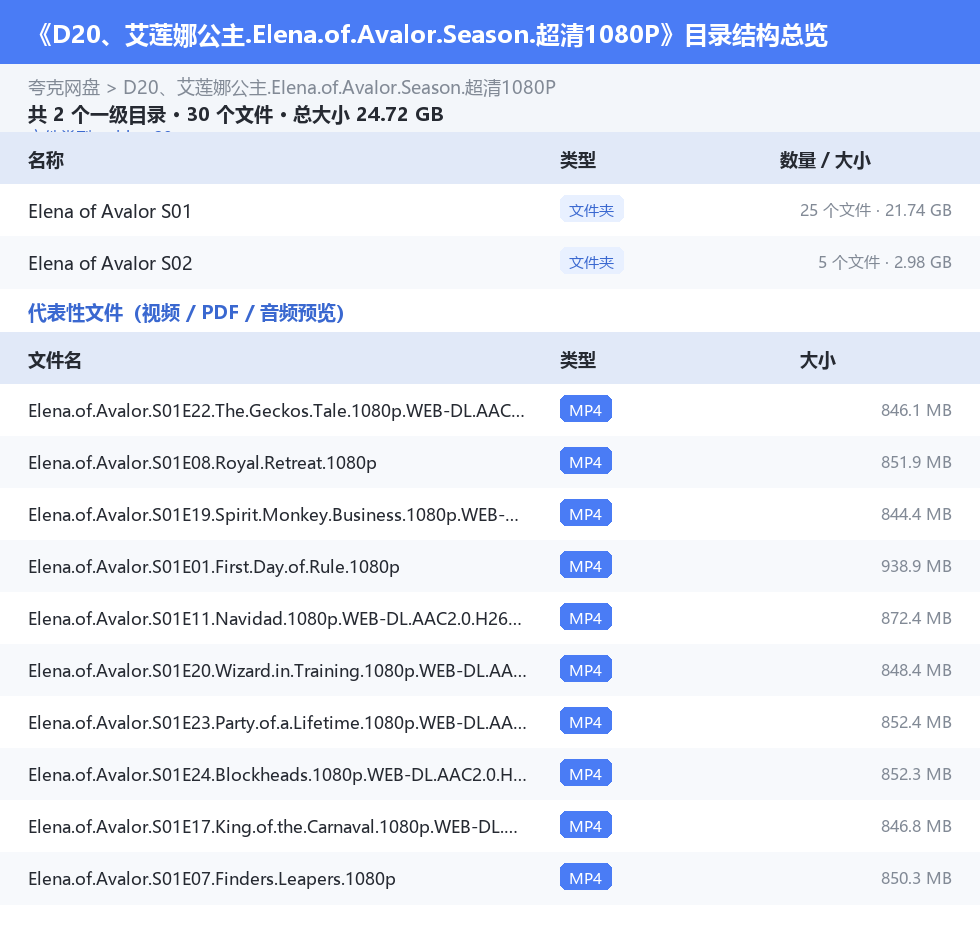Click MP4 badge in the Navidad row
This screenshot has height=936, width=980.
pyautogui.click(x=586, y=617)
